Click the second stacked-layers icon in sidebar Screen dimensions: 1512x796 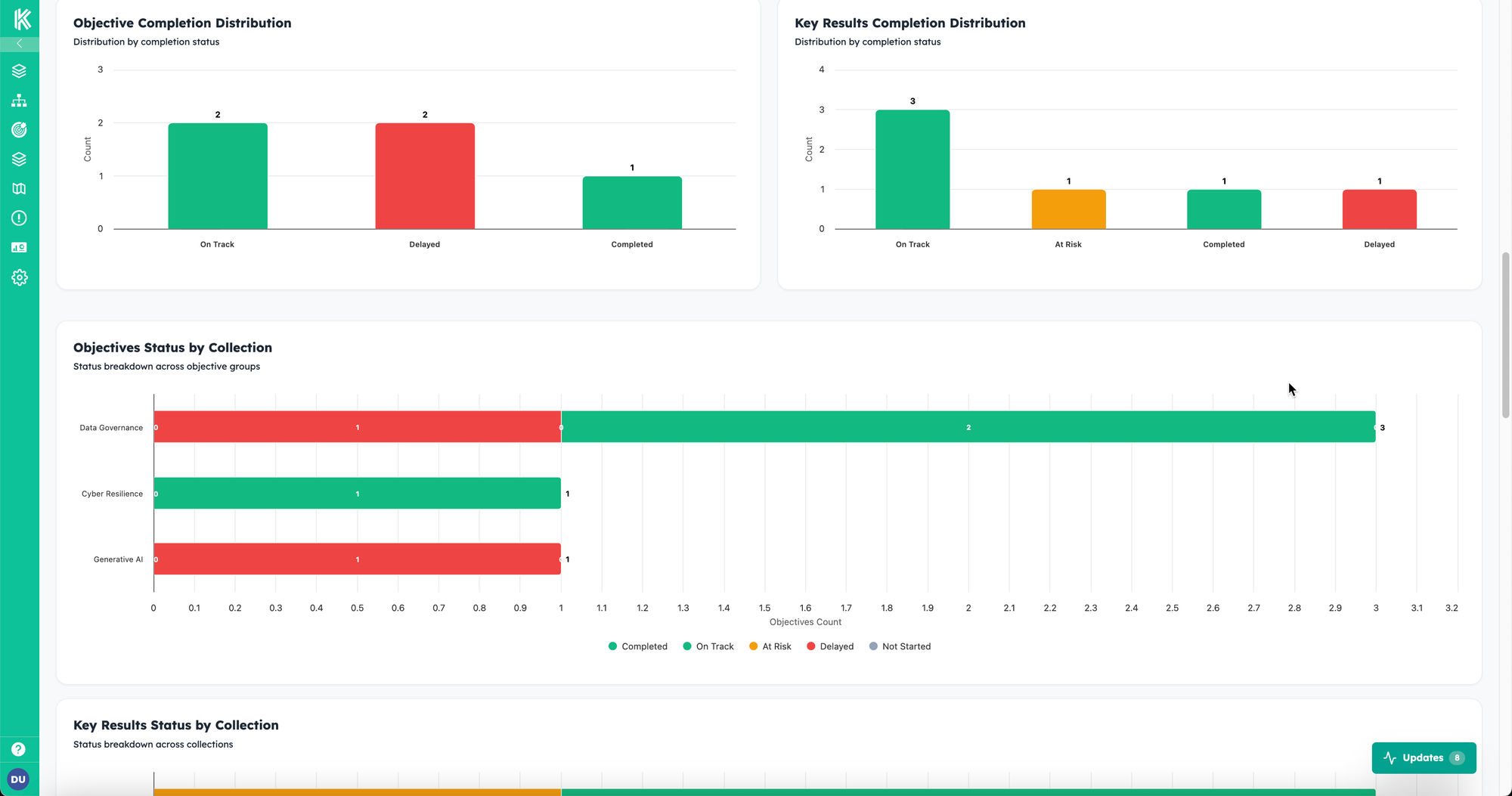pos(19,159)
